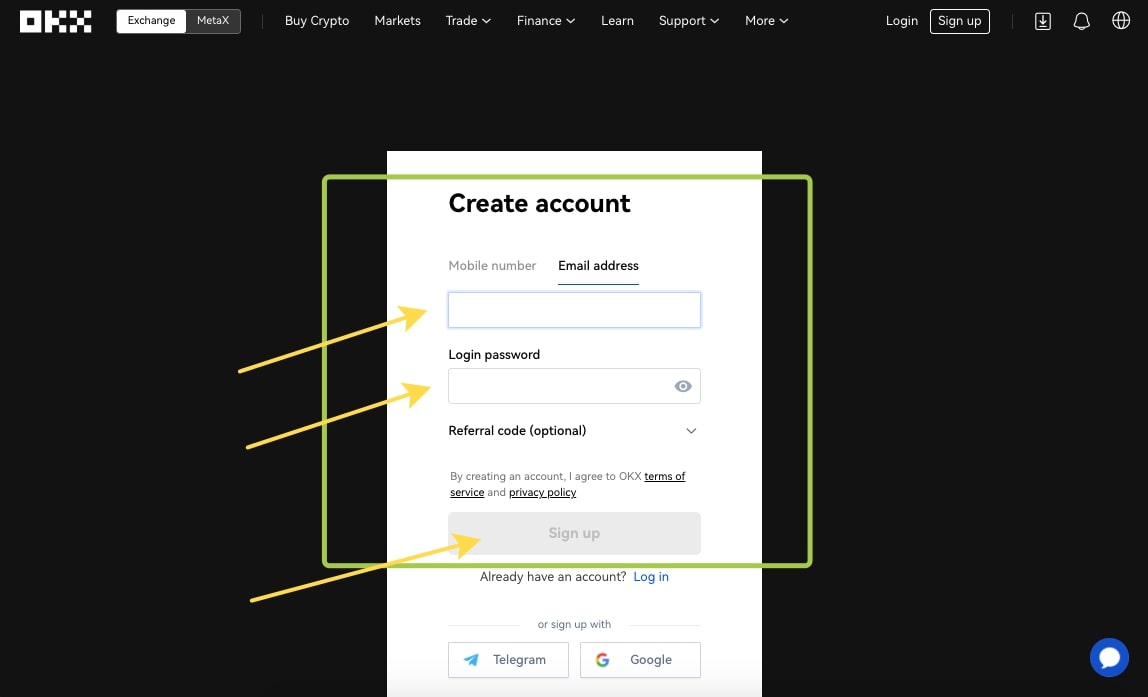Click the header Sign up button

959,21
